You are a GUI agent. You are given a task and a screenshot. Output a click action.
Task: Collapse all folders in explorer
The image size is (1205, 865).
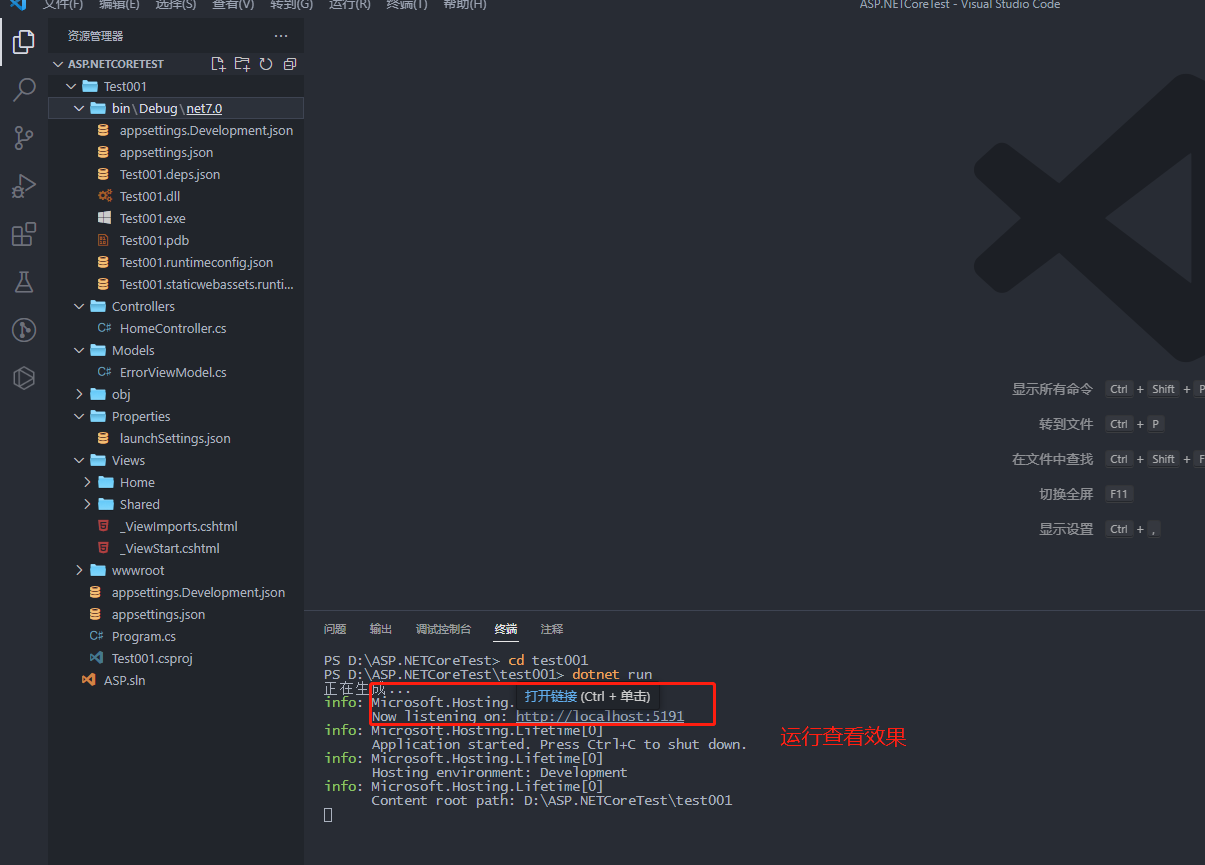click(x=290, y=64)
